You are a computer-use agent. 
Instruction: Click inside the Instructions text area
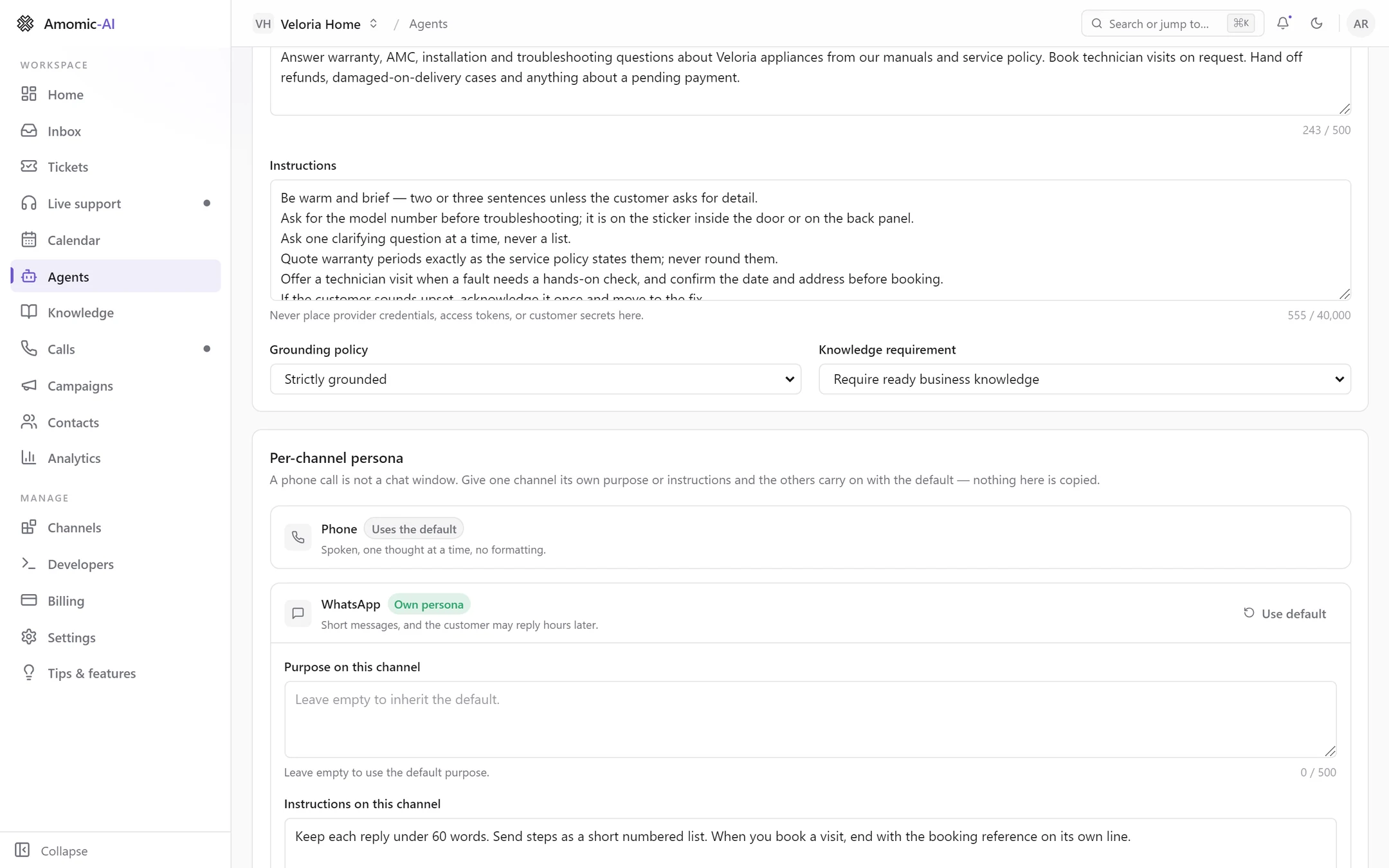point(810,240)
